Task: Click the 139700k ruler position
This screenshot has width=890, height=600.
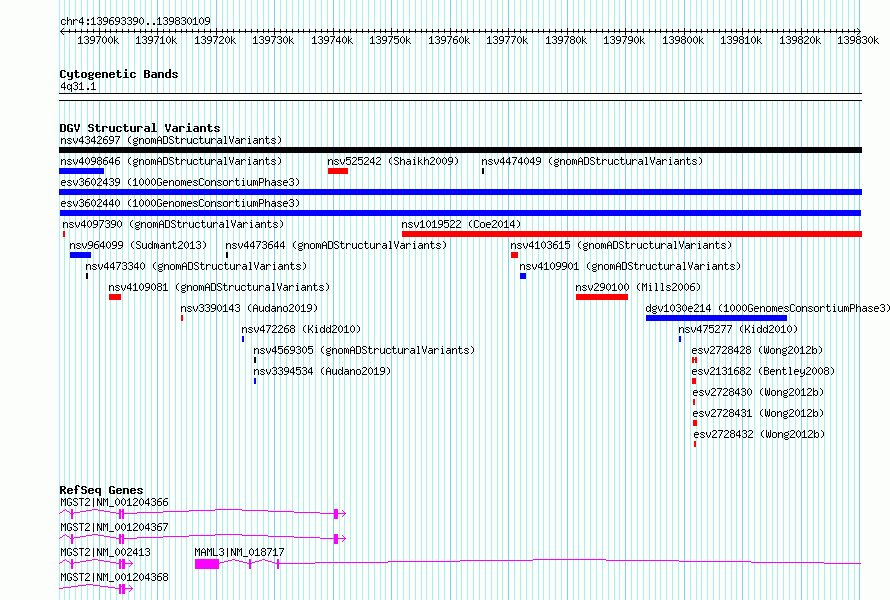Action: 98,40
